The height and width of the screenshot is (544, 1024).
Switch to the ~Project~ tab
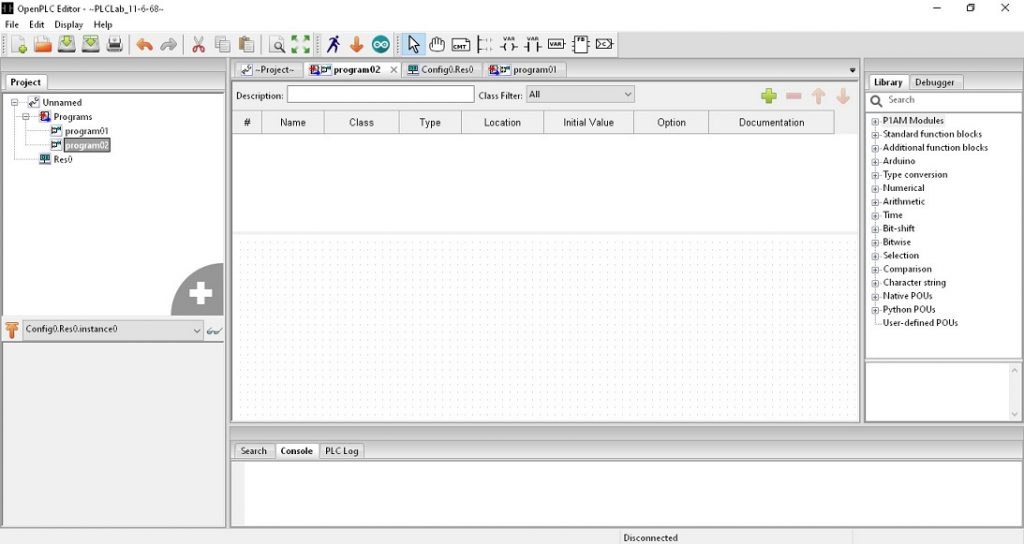coord(268,70)
